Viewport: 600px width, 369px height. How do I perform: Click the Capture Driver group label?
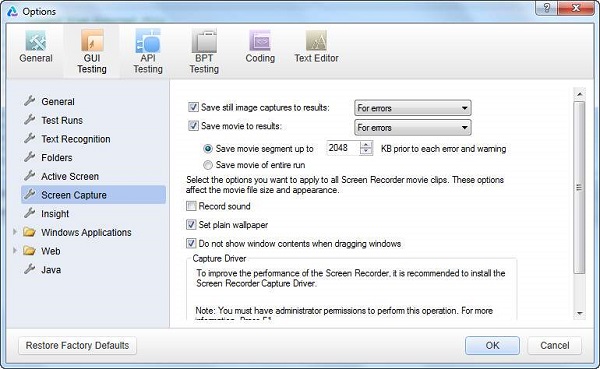[219, 258]
